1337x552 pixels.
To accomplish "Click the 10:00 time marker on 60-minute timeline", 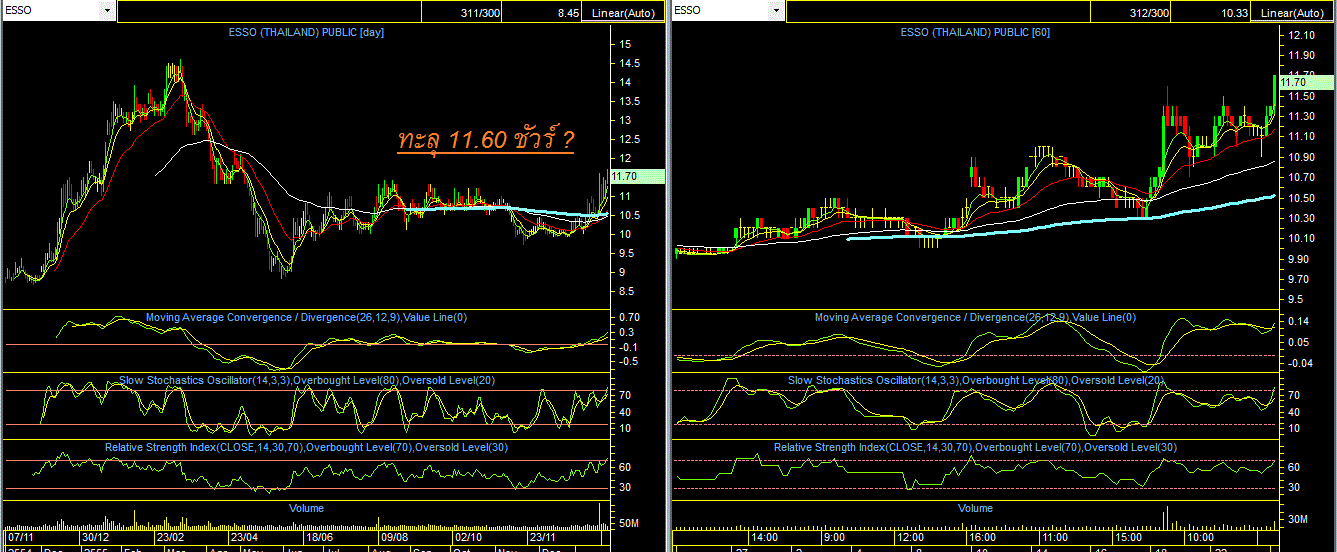I will point(1201,537).
